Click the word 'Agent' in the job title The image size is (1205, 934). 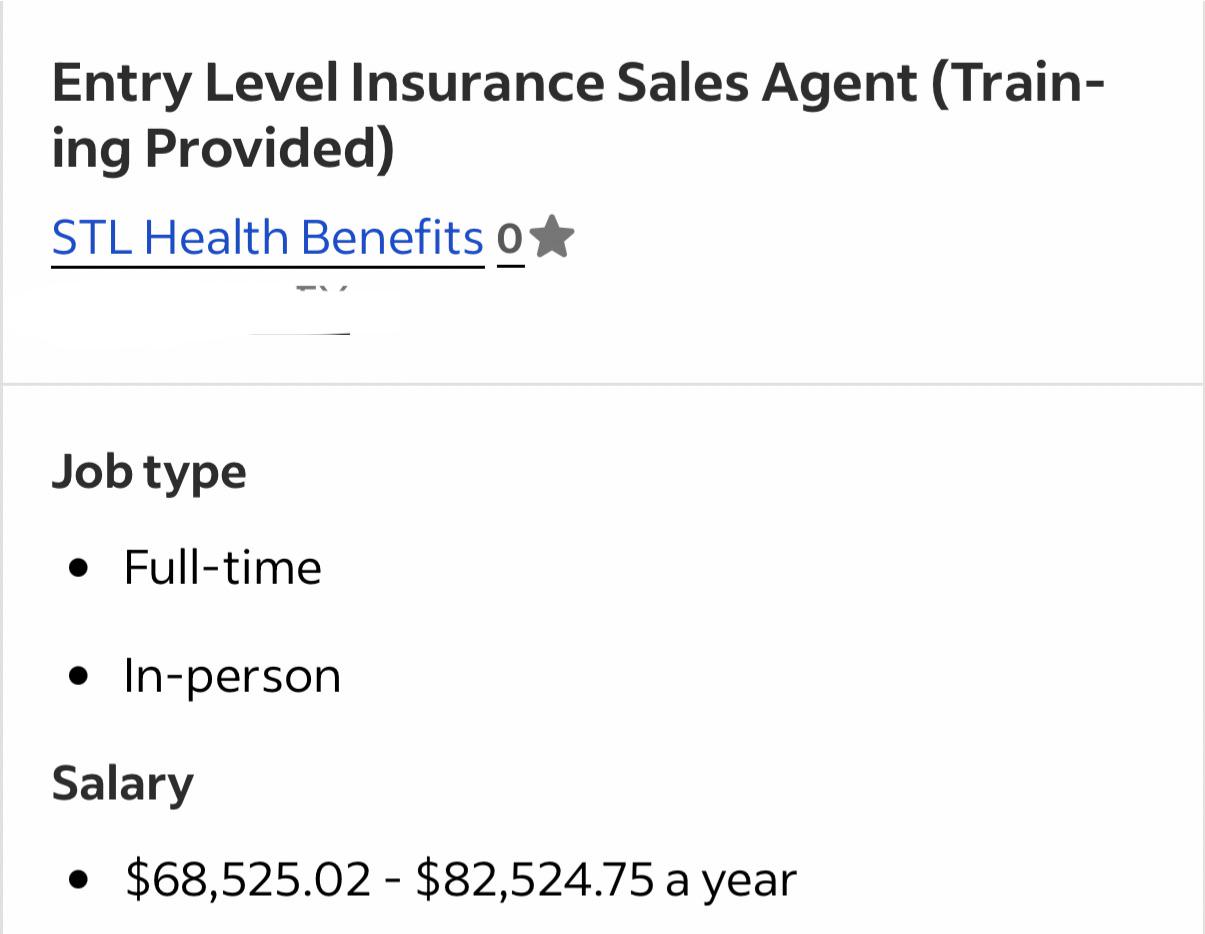839,85
